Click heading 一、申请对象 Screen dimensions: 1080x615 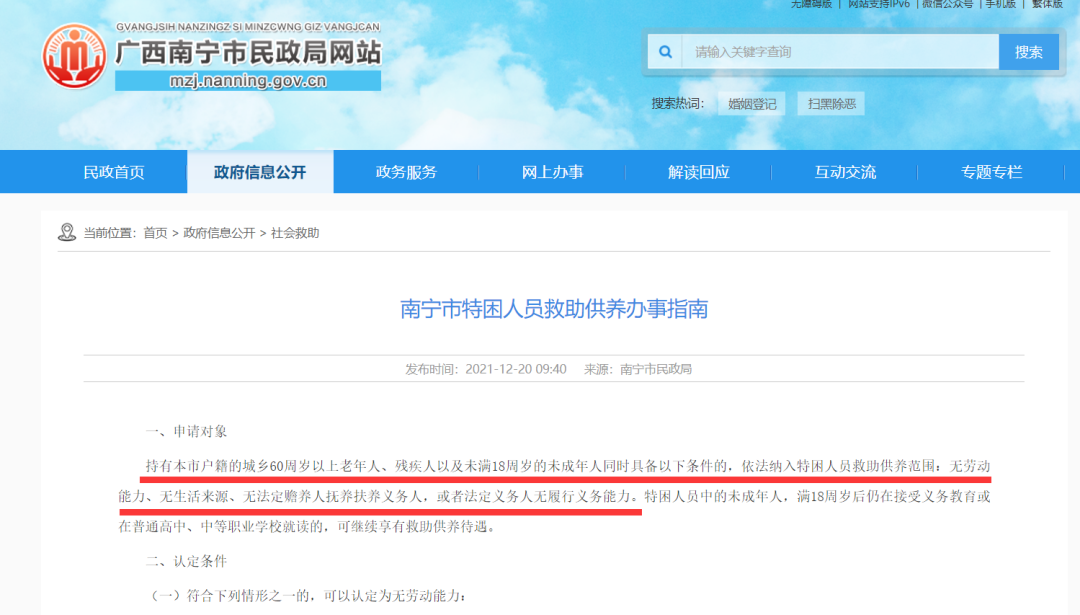(x=186, y=432)
